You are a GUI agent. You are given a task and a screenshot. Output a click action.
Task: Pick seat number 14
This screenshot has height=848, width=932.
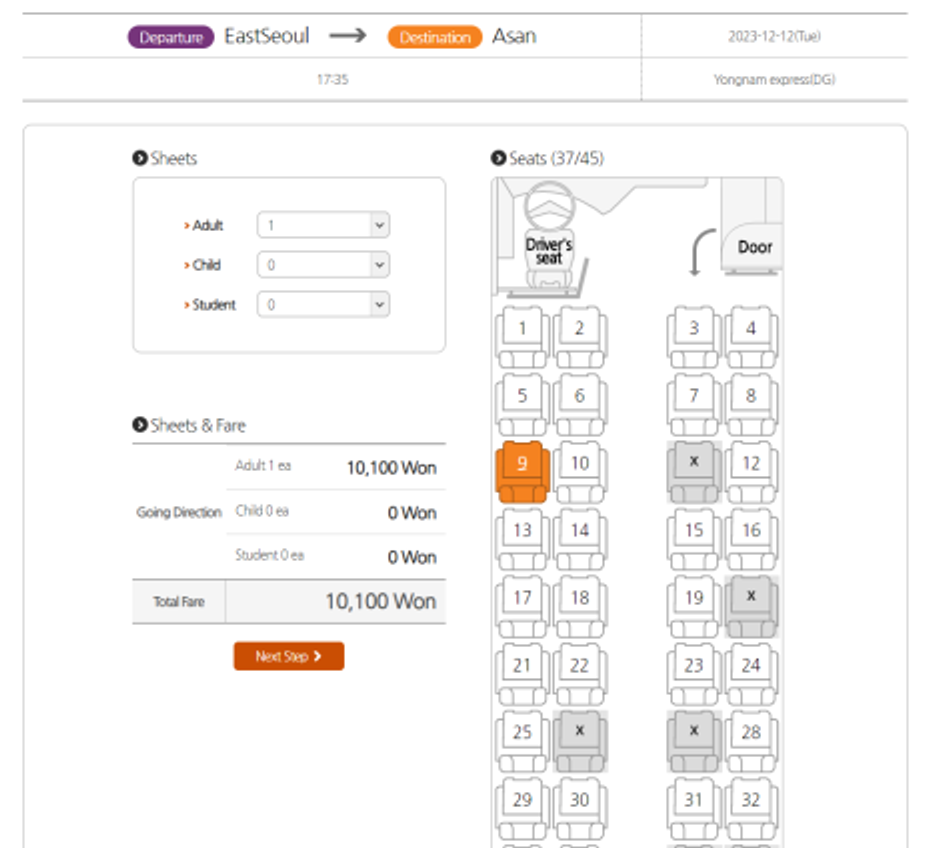click(580, 539)
